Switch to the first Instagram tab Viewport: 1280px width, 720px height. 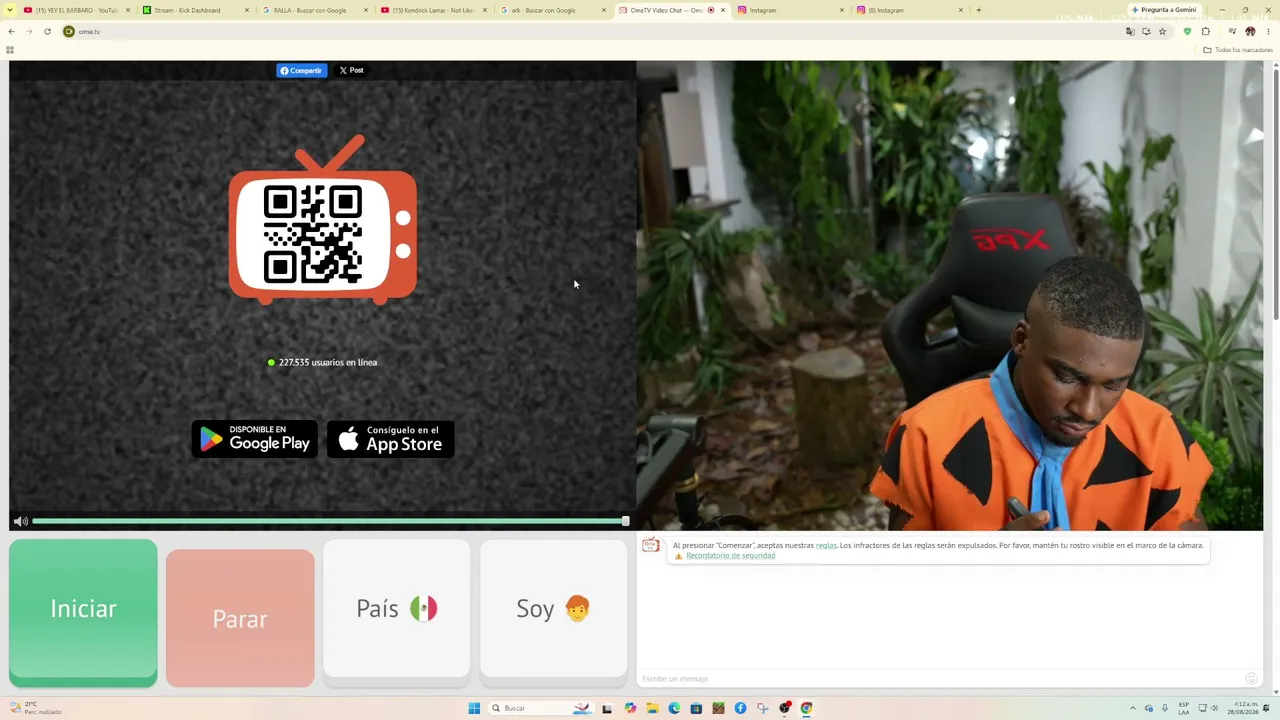(790, 10)
